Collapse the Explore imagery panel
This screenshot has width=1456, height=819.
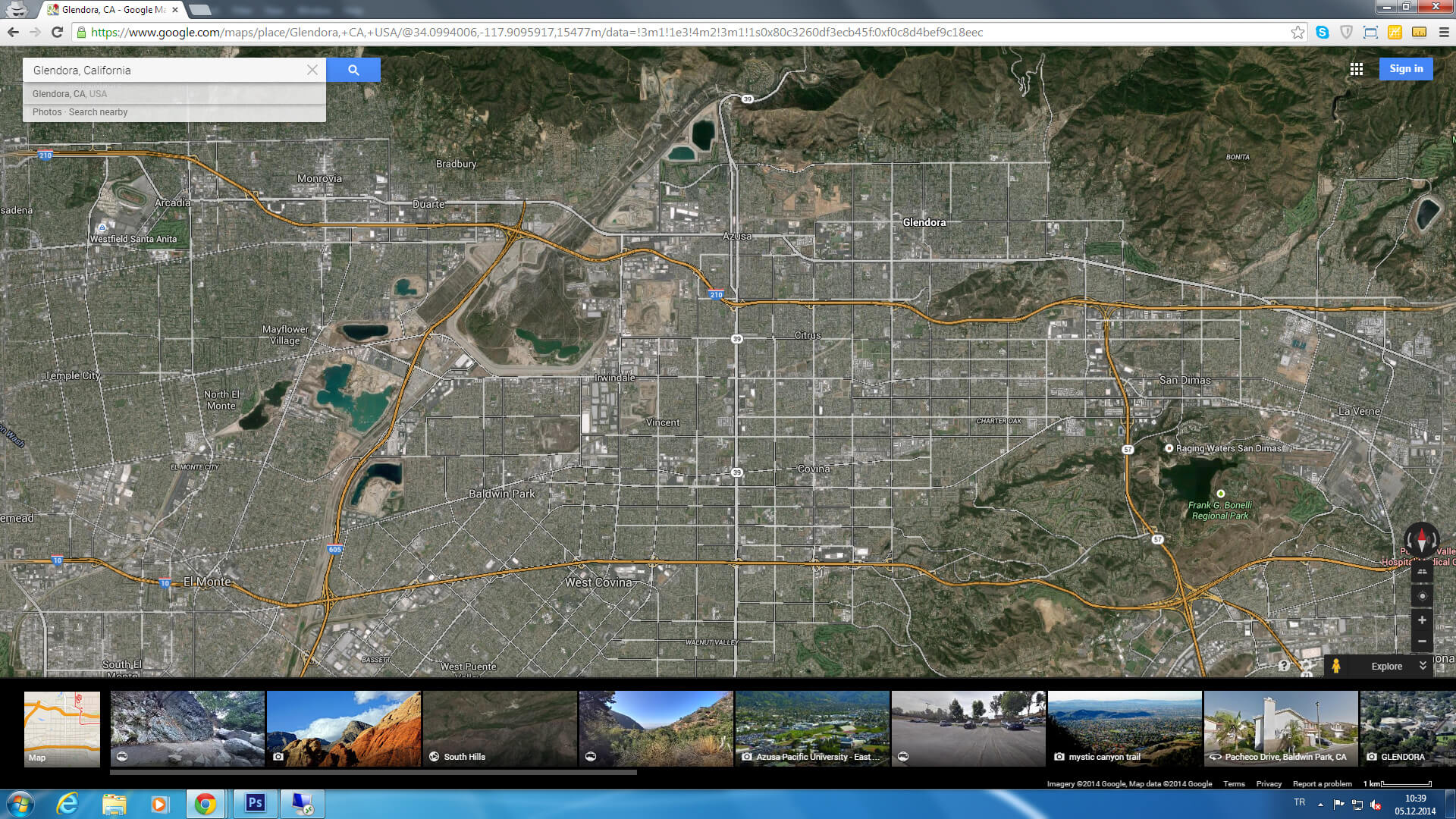coord(1423,666)
